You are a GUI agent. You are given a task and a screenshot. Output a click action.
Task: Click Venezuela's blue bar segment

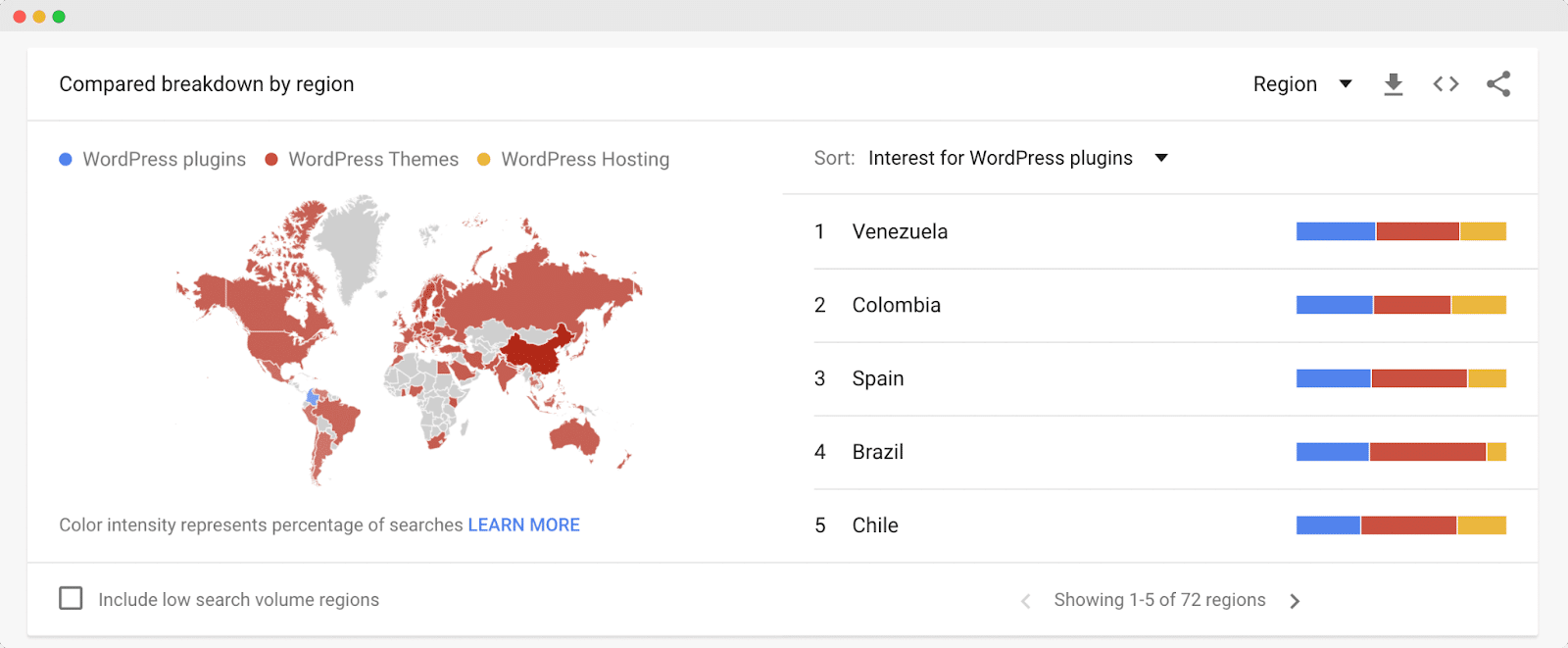pos(1336,231)
